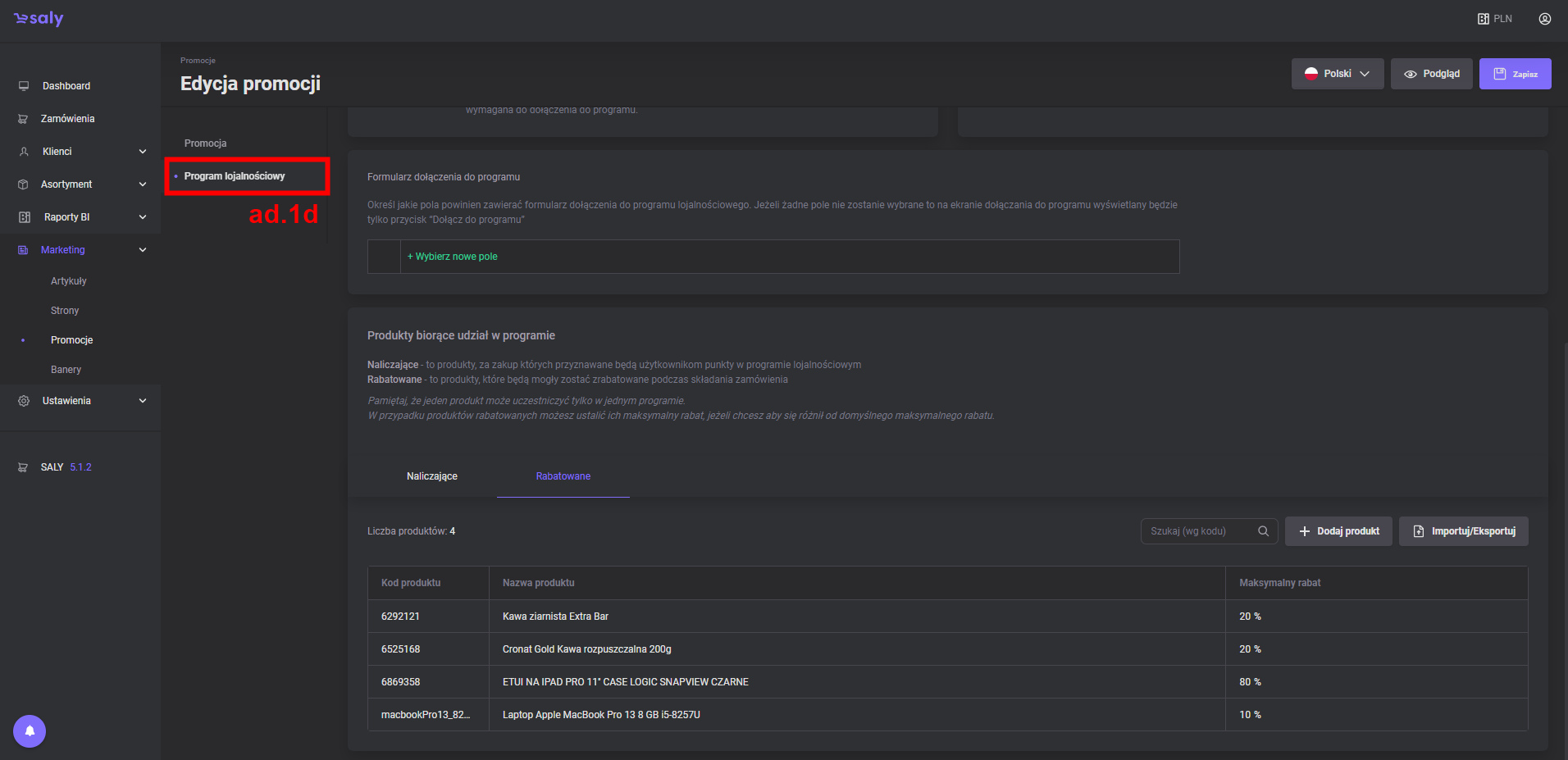Click the Dashboard monitor icon

tap(24, 86)
